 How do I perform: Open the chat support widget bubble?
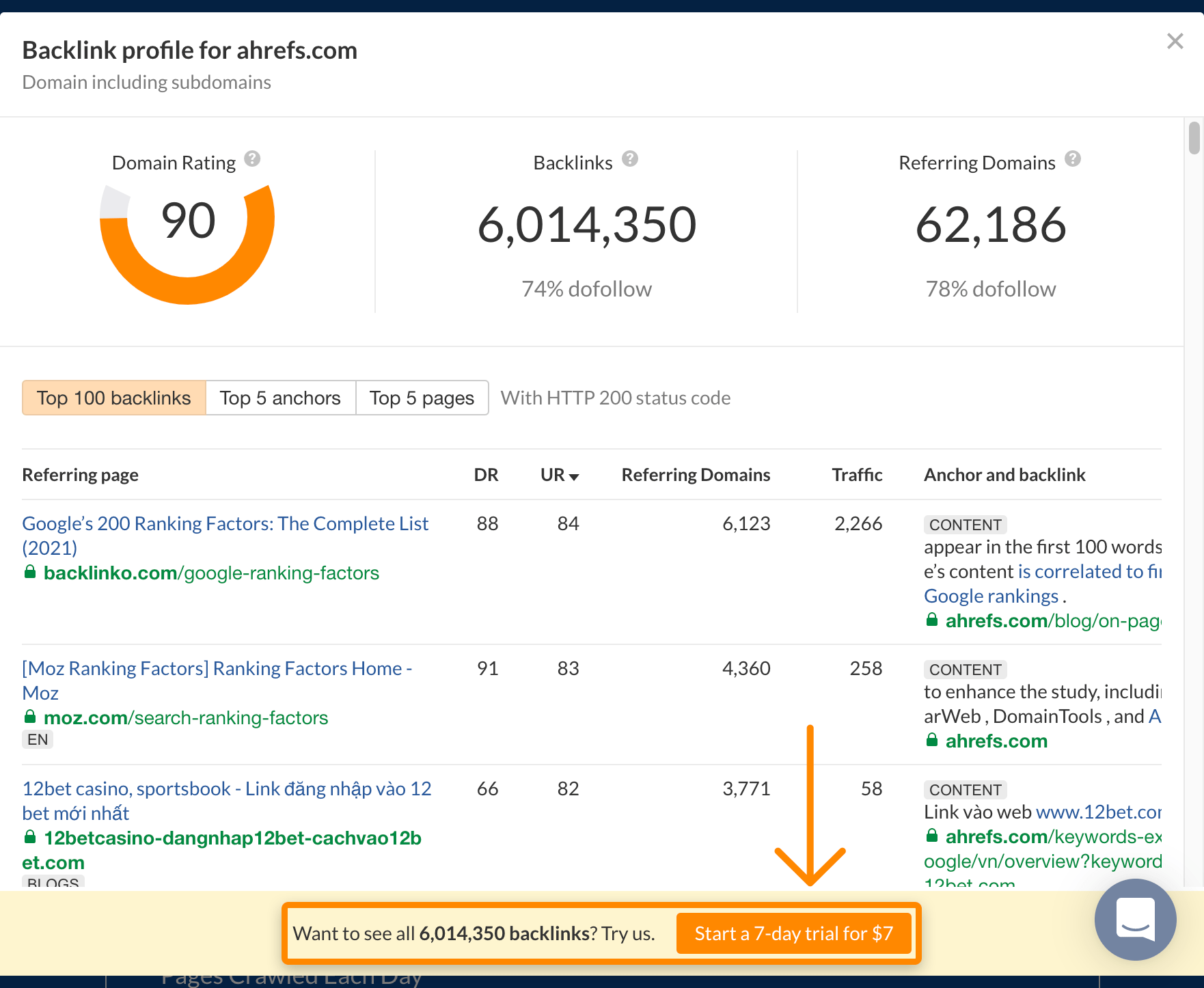(x=1134, y=919)
